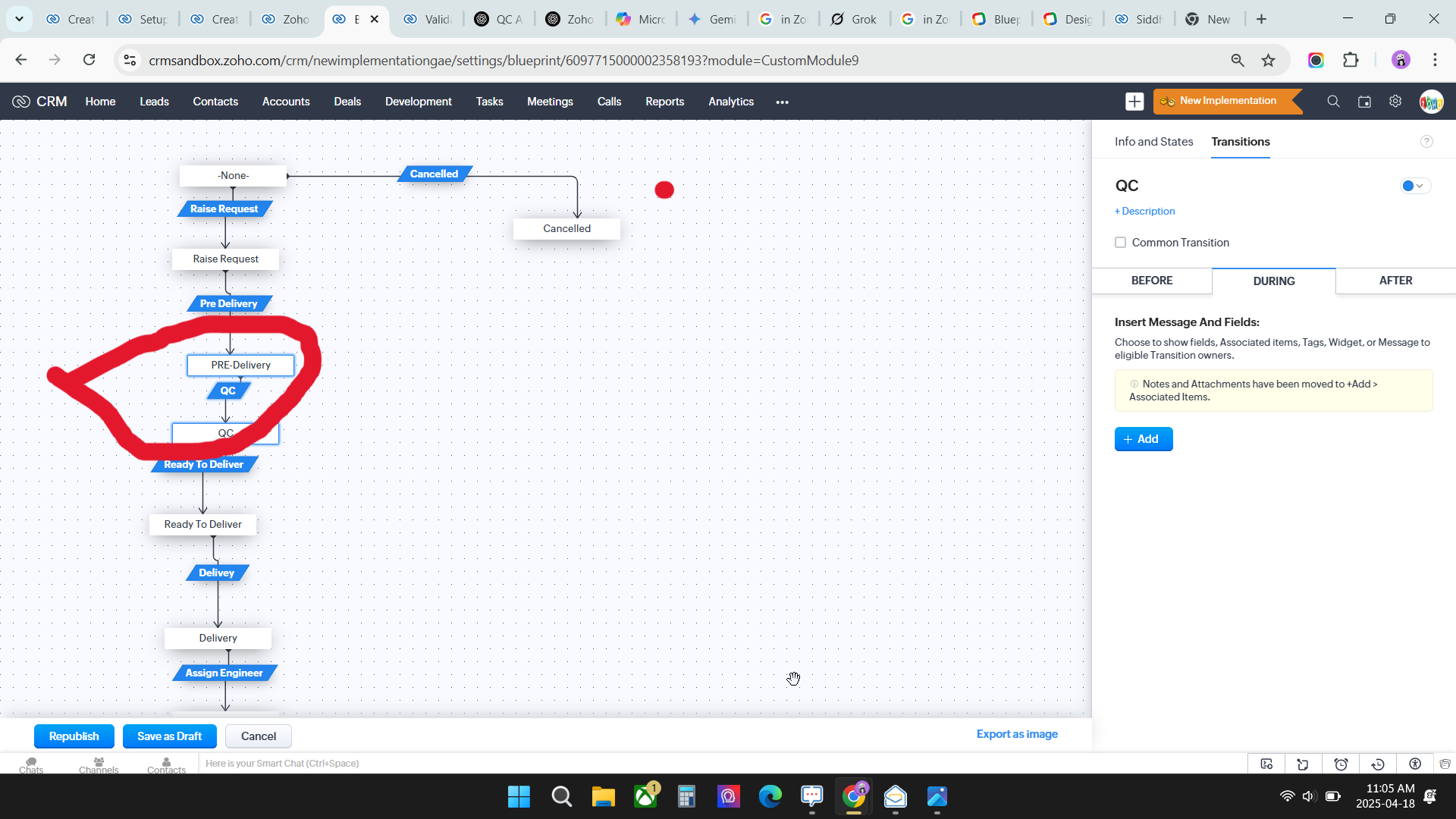This screenshot has height=819, width=1456.
Task: Open the reminders alarm clock icon
Action: (1341, 764)
